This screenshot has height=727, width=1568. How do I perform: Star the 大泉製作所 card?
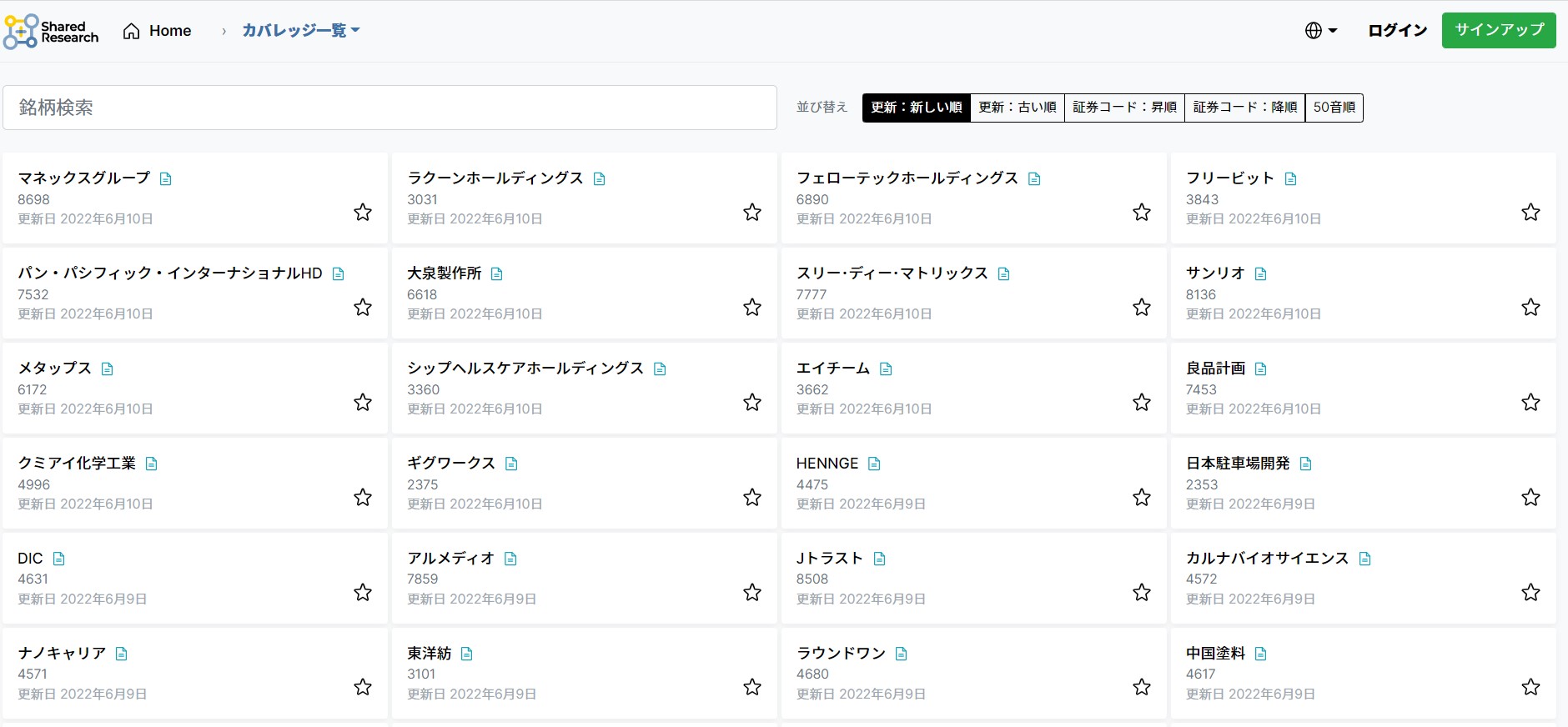click(752, 307)
